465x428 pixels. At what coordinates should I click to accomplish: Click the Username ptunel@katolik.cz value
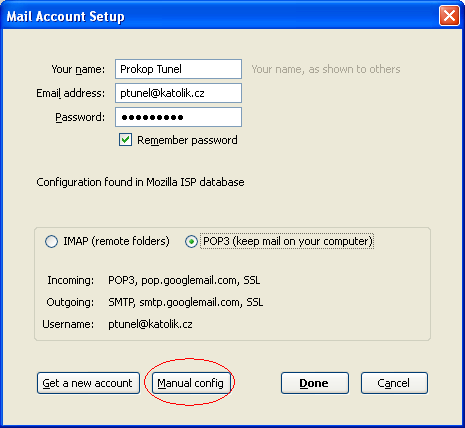150,324
